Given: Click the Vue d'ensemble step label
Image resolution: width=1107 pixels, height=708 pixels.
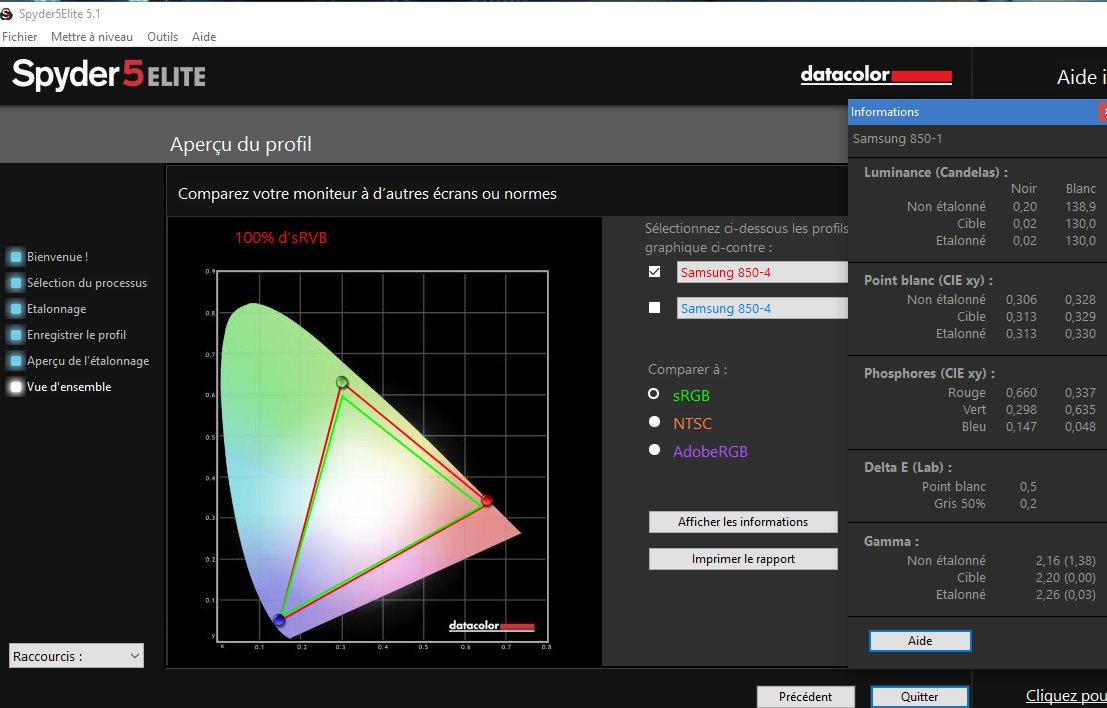Looking at the screenshot, I should 69,387.
